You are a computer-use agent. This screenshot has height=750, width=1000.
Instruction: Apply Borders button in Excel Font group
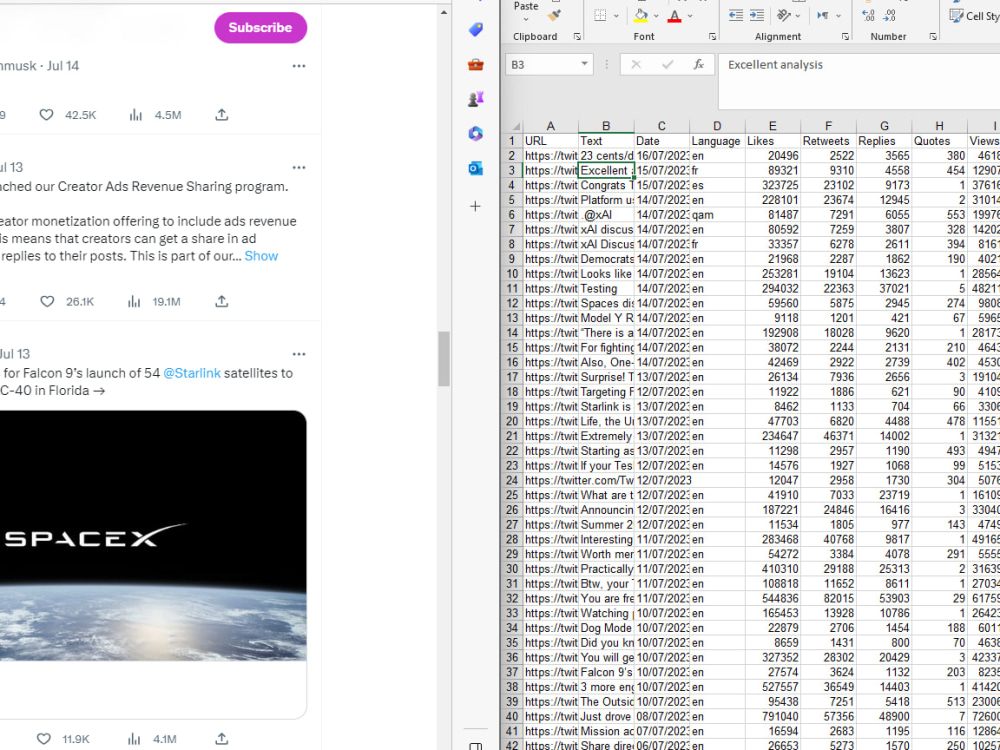pyautogui.click(x=600, y=16)
